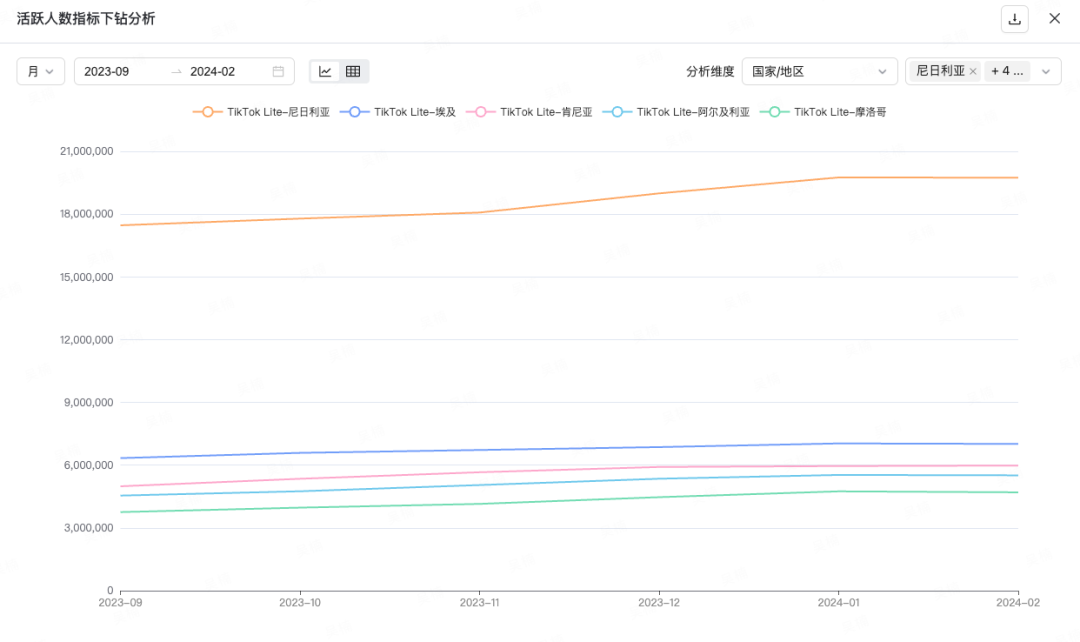The height and width of the screenshot is (642, 1080).
Task: Close the active users drill-down dialog
Action: (1054, 19)
